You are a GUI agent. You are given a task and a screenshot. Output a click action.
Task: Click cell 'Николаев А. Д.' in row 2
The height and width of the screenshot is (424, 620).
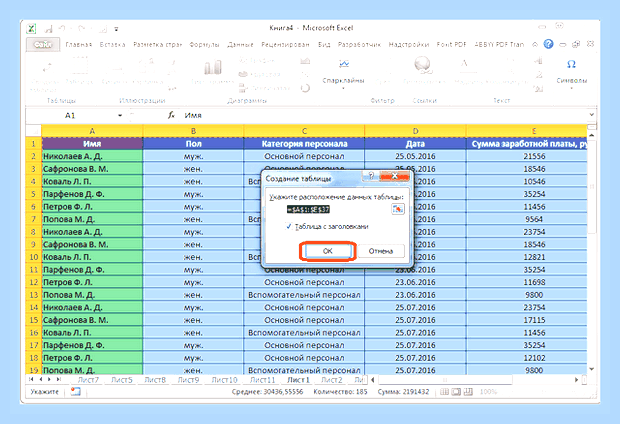coord(92,156)
